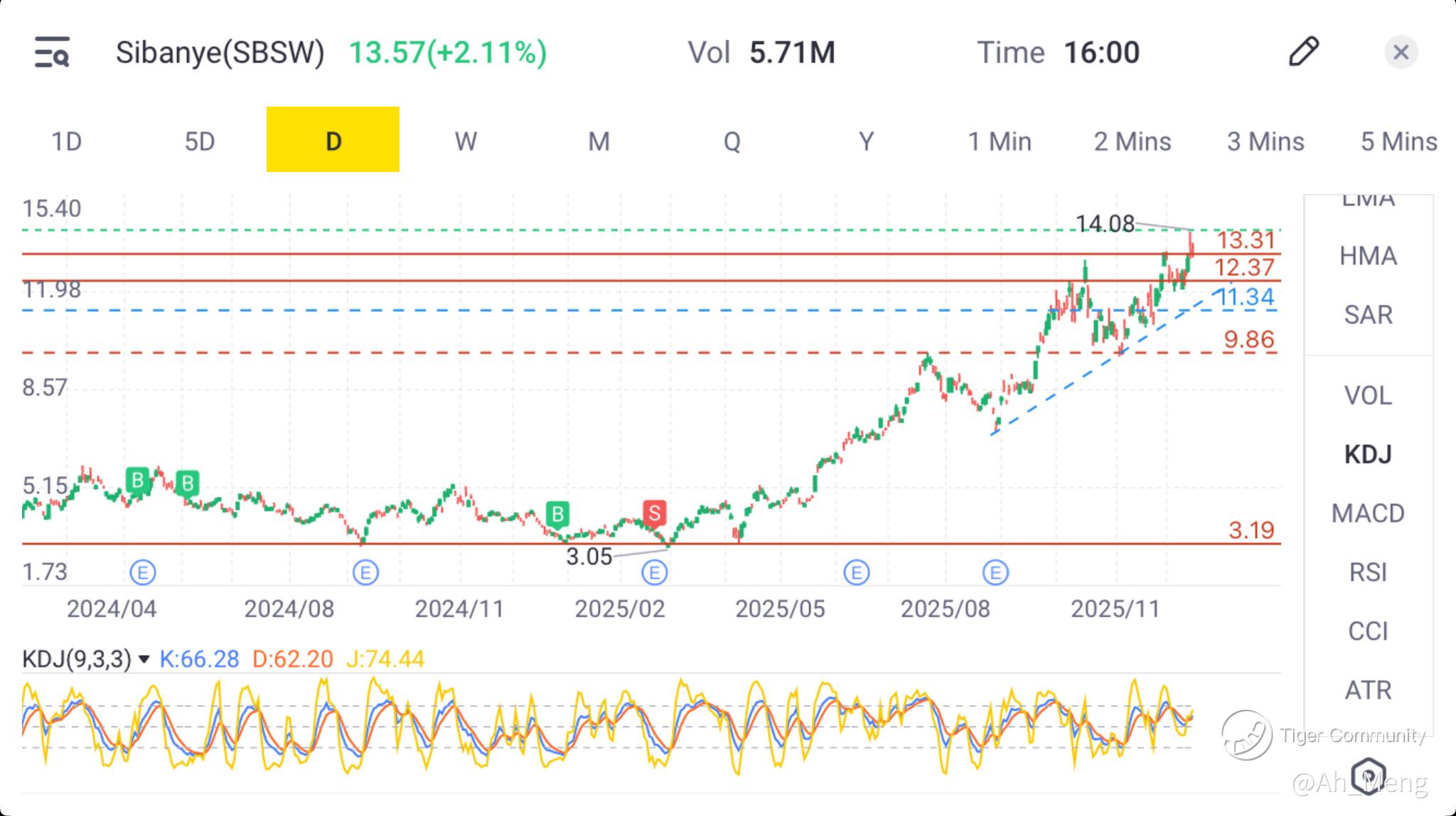Click the 14.08 high price label
Viewport: 1456px width, 816px height.
(1104, 224)
